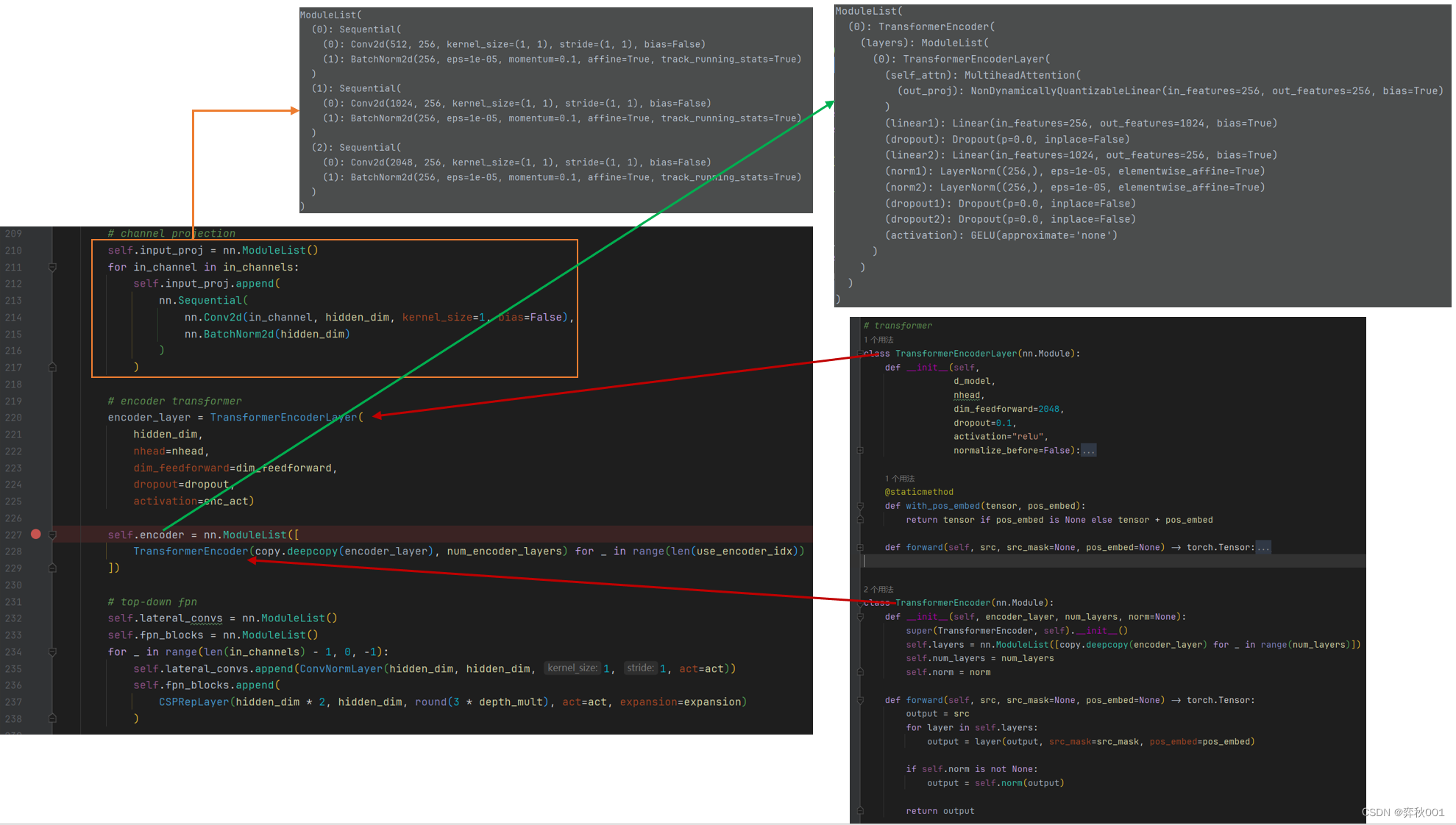Remove the breakpoint on line 227
The image size is (1456, 825).
[35, 535]
